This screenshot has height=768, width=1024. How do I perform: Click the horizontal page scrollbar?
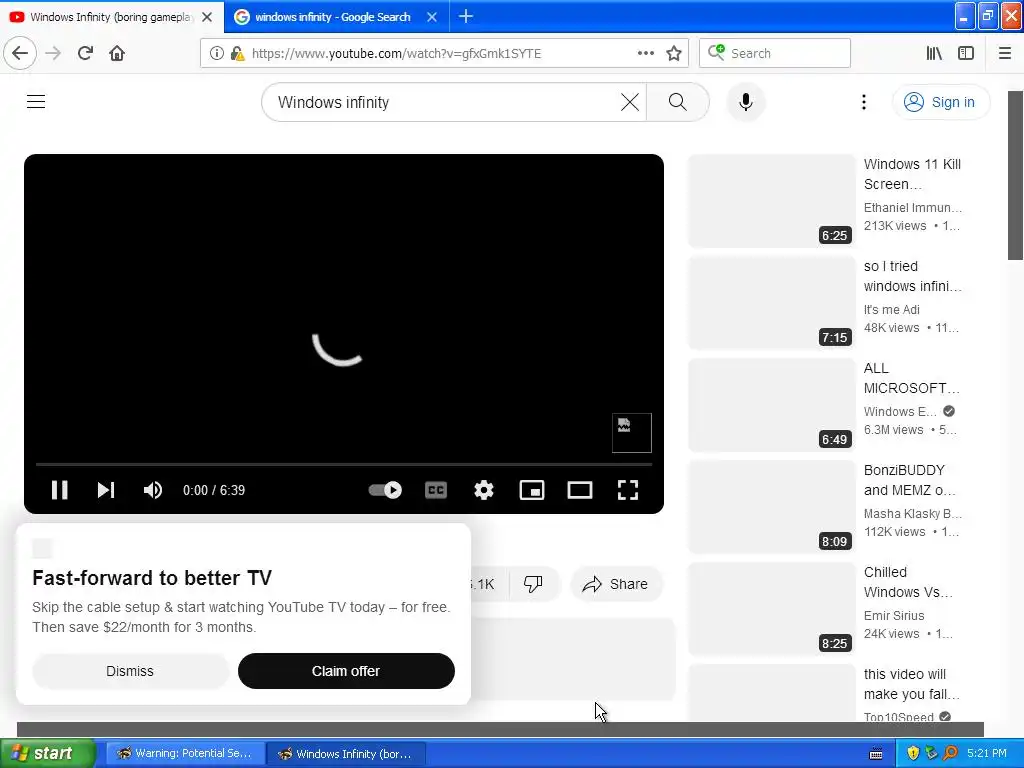pos(500,729)
